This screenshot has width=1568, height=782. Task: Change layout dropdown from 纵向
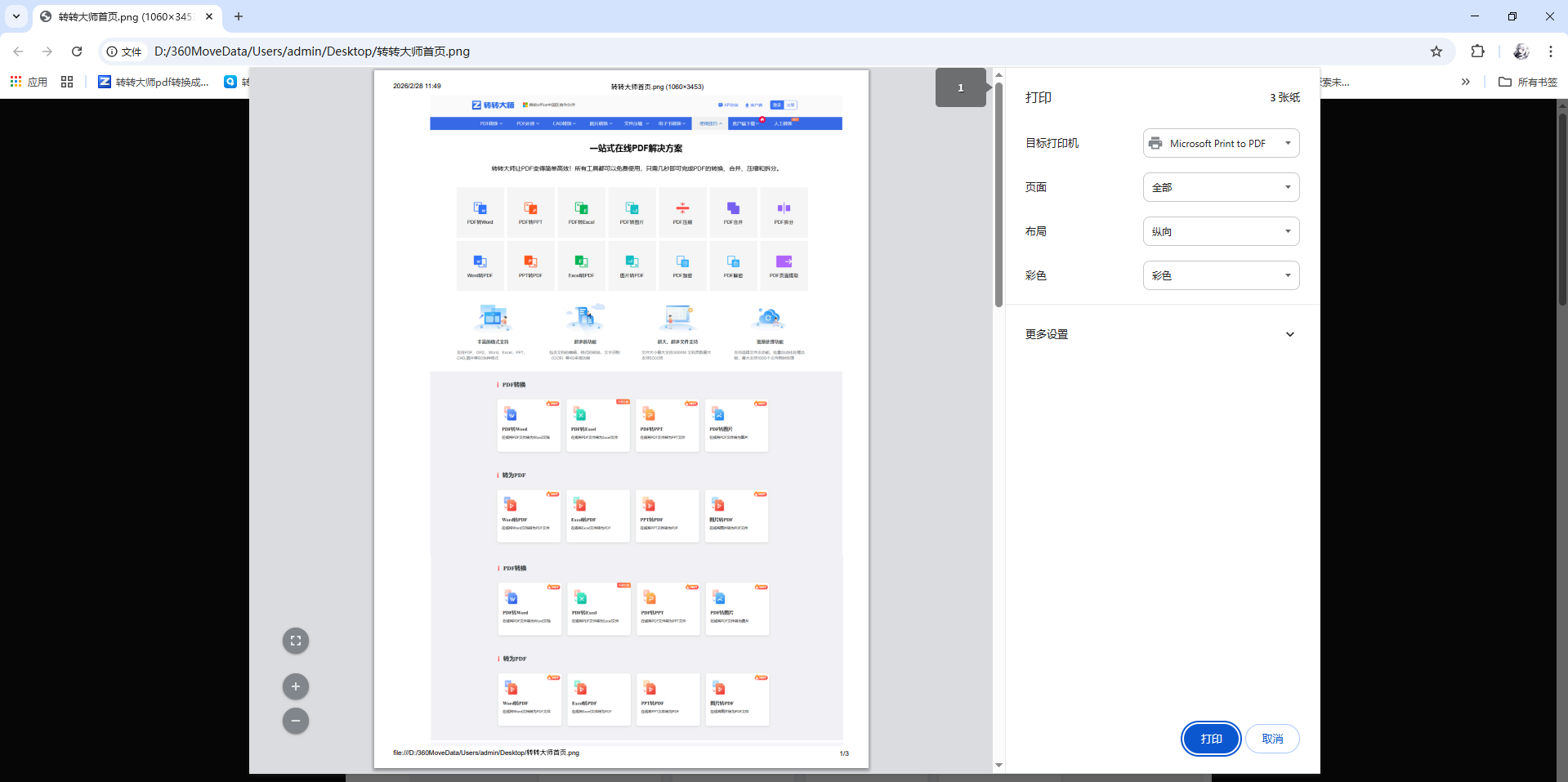(1221, 231)
